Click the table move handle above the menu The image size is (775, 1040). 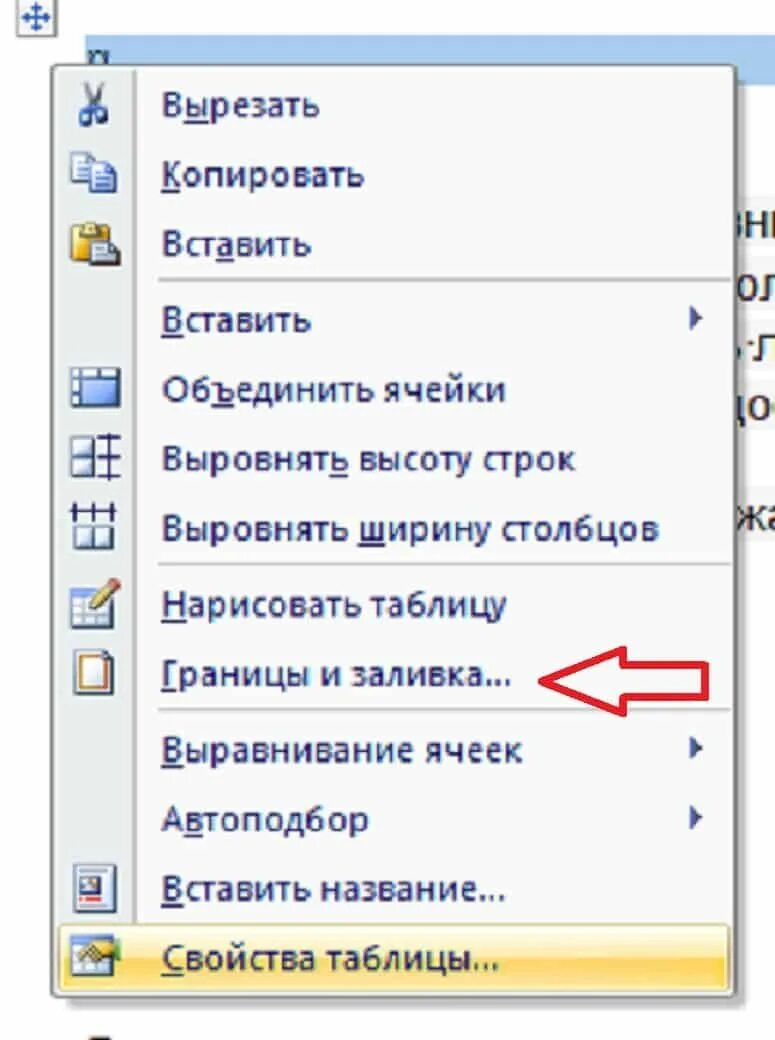[36, 18]
